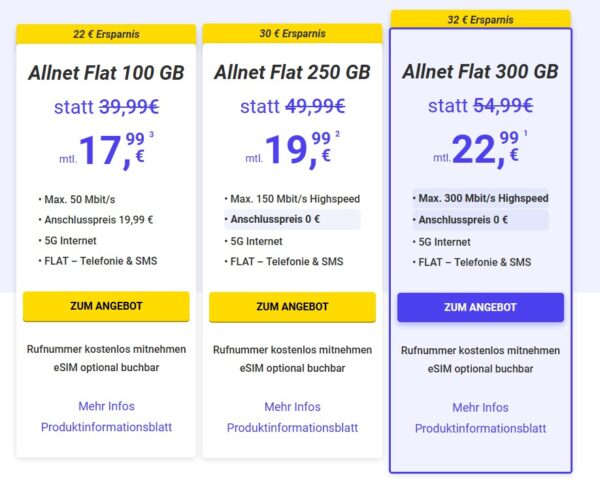Click footnote 3 beside the 17,99 € price
This screenshot has width=600, height=492.
tap(151, 135)
